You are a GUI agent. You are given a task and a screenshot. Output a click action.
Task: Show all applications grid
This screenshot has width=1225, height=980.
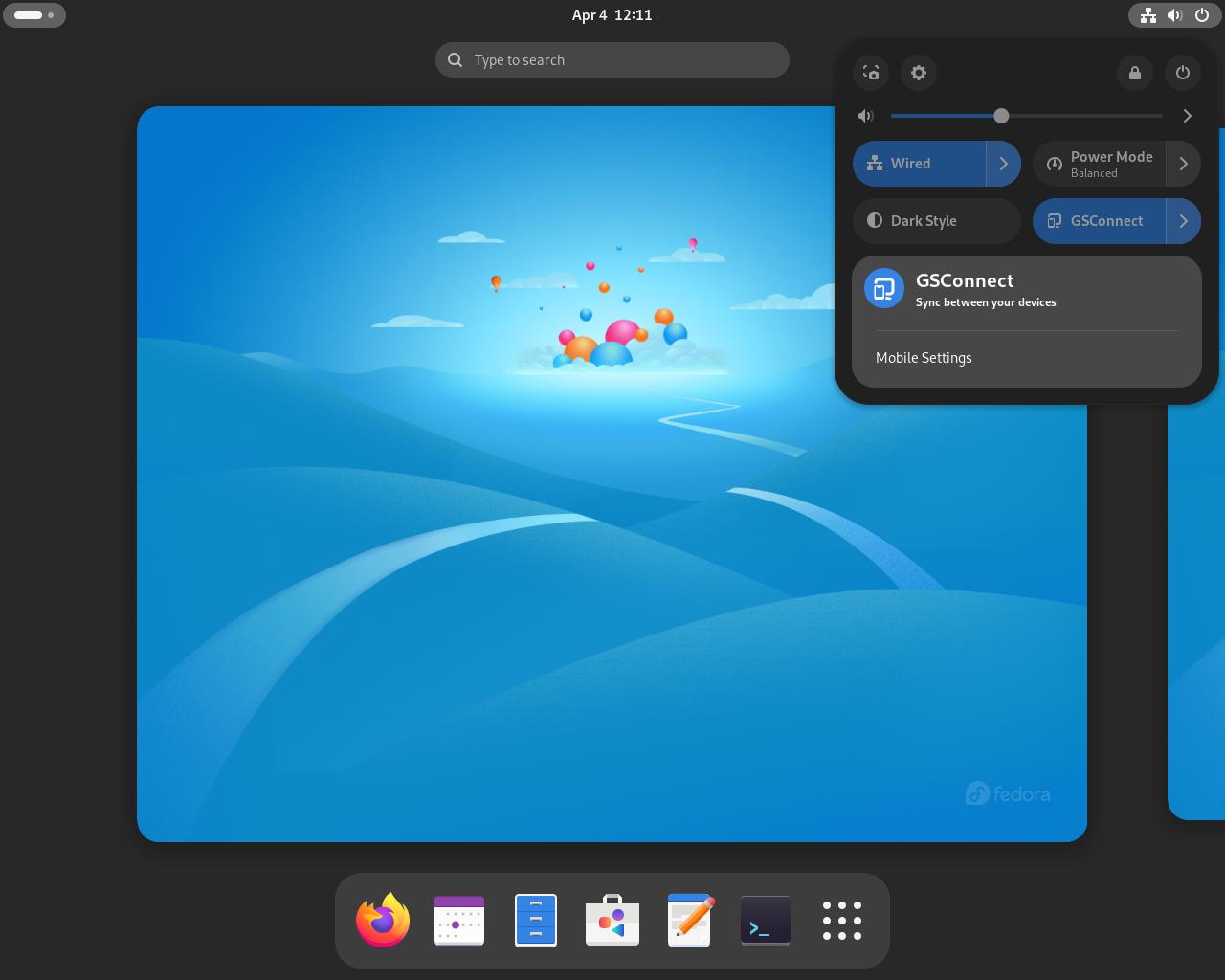(842, 920)
